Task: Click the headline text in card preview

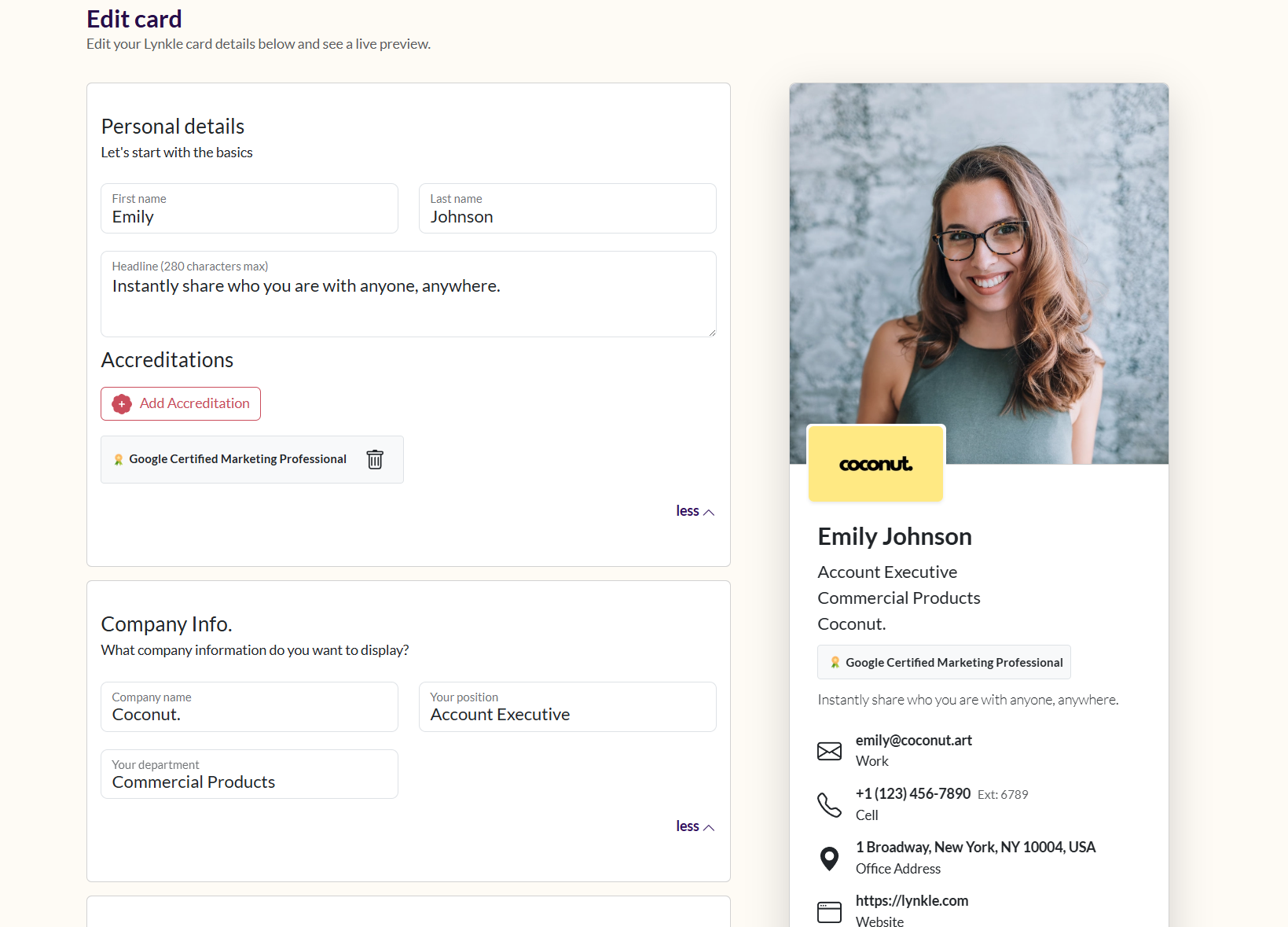Action: click(x=968, y=700)
